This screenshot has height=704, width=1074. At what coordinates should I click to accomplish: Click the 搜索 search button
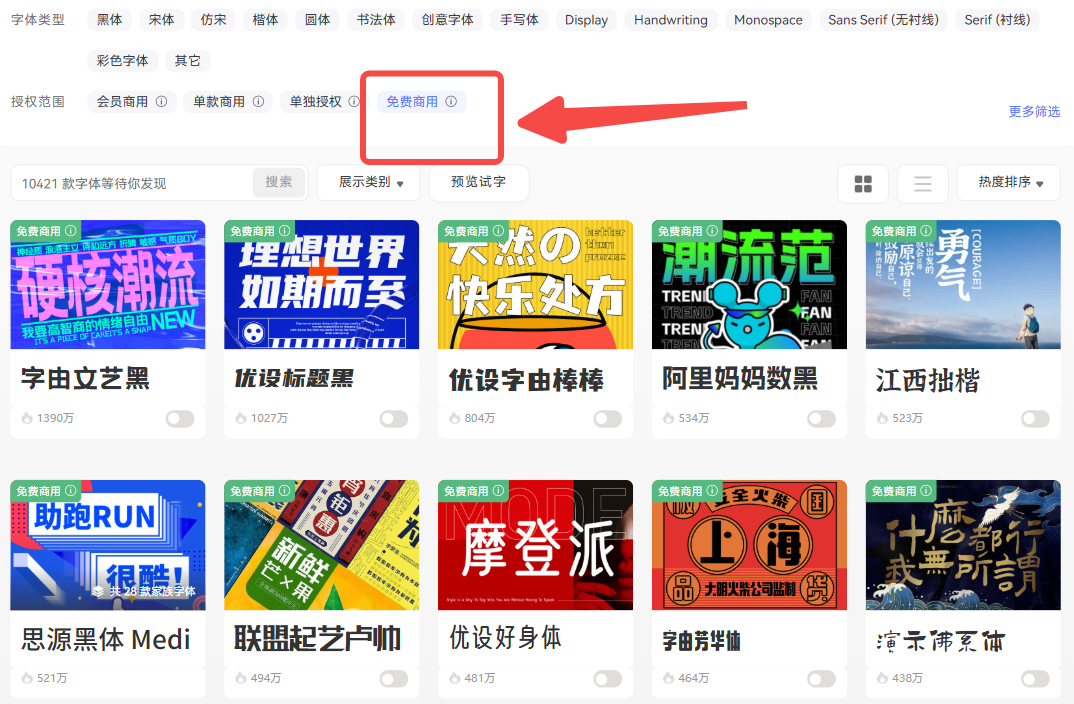tap(279, 182)
